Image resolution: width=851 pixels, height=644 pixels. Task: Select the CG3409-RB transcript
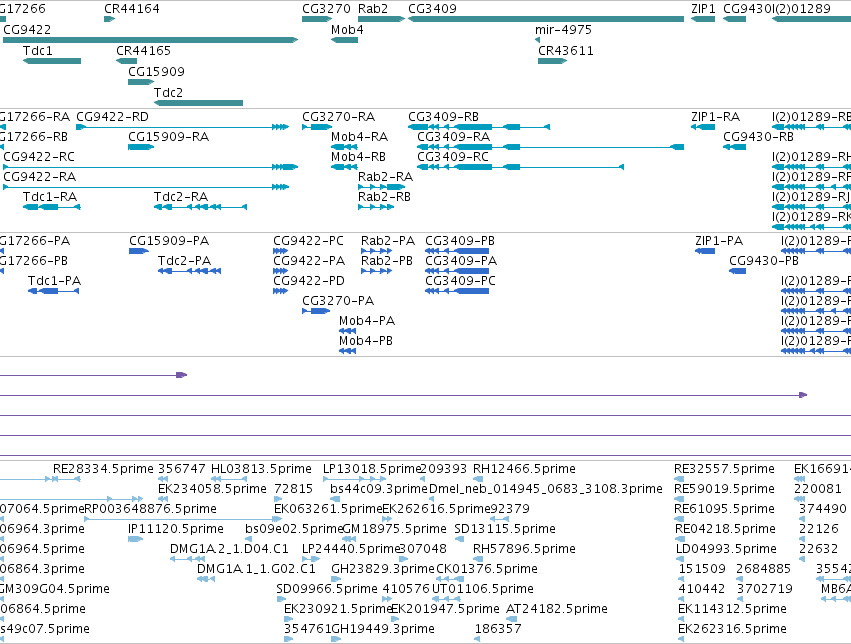tap(479, 127)
